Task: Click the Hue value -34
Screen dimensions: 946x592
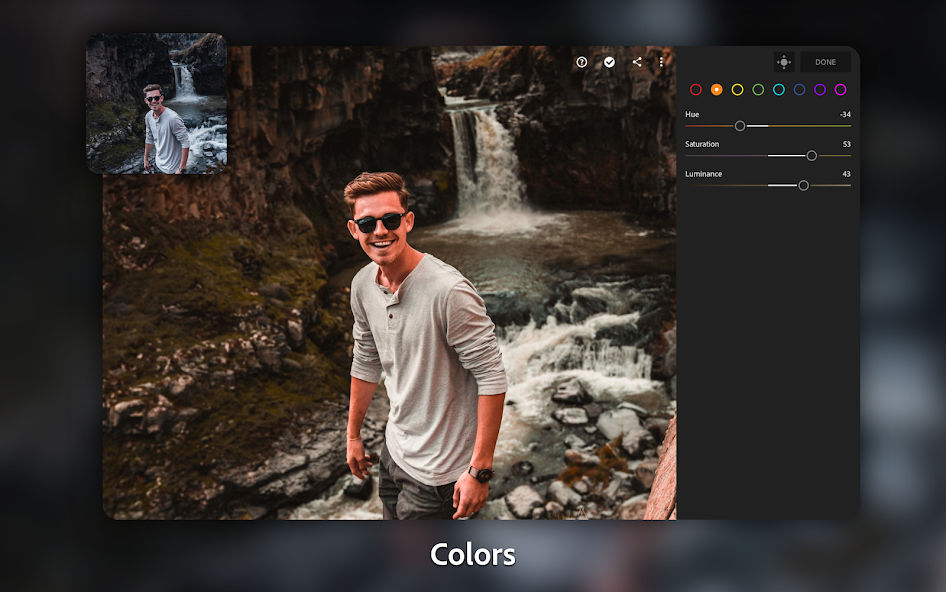Action: pyautogui.click(x=845, y=114)
